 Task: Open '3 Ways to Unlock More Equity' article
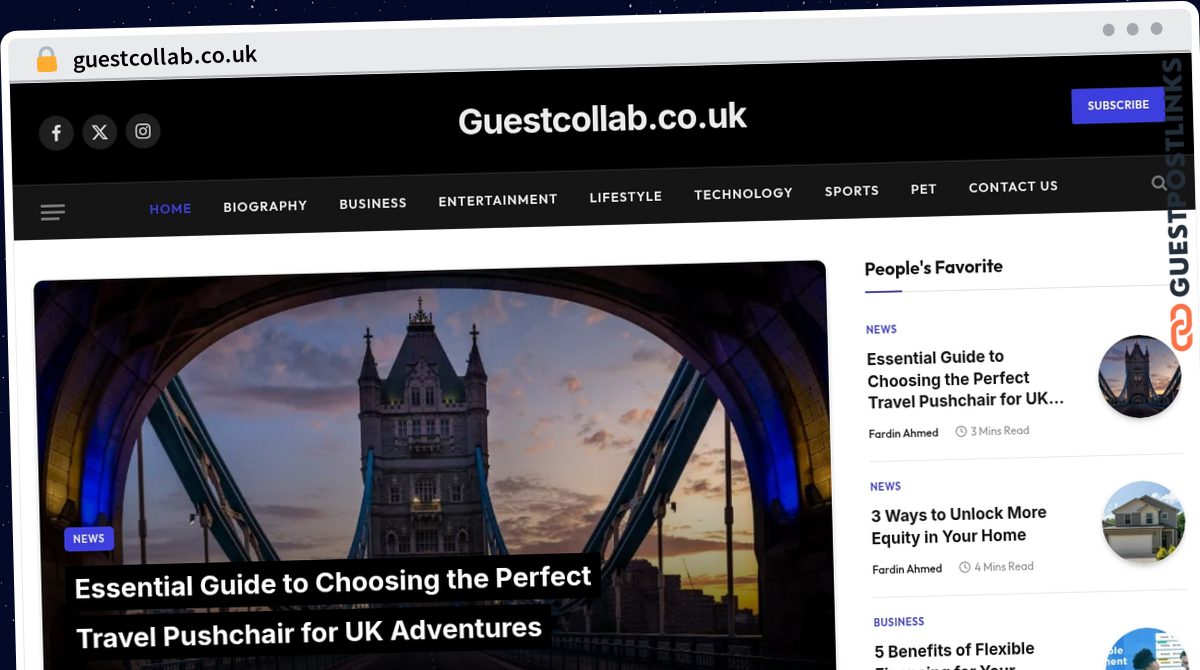pos(959,525)
